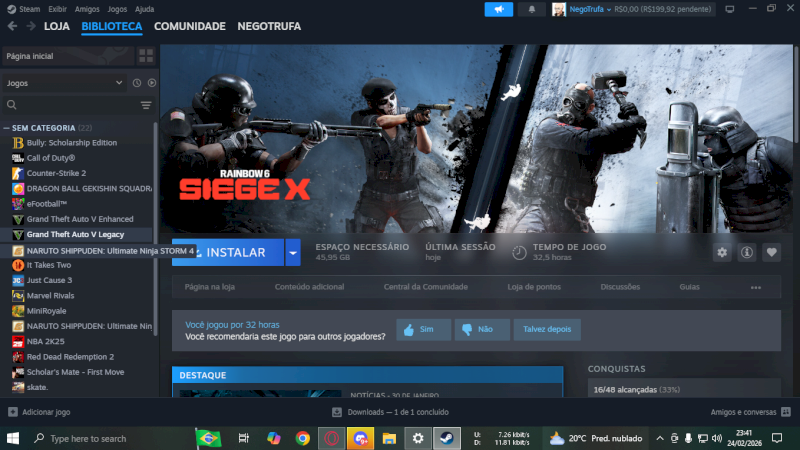This screenshot has height=450, width=800.
Task: Switch to Big Picture mode icon
Action: point(730,9)
